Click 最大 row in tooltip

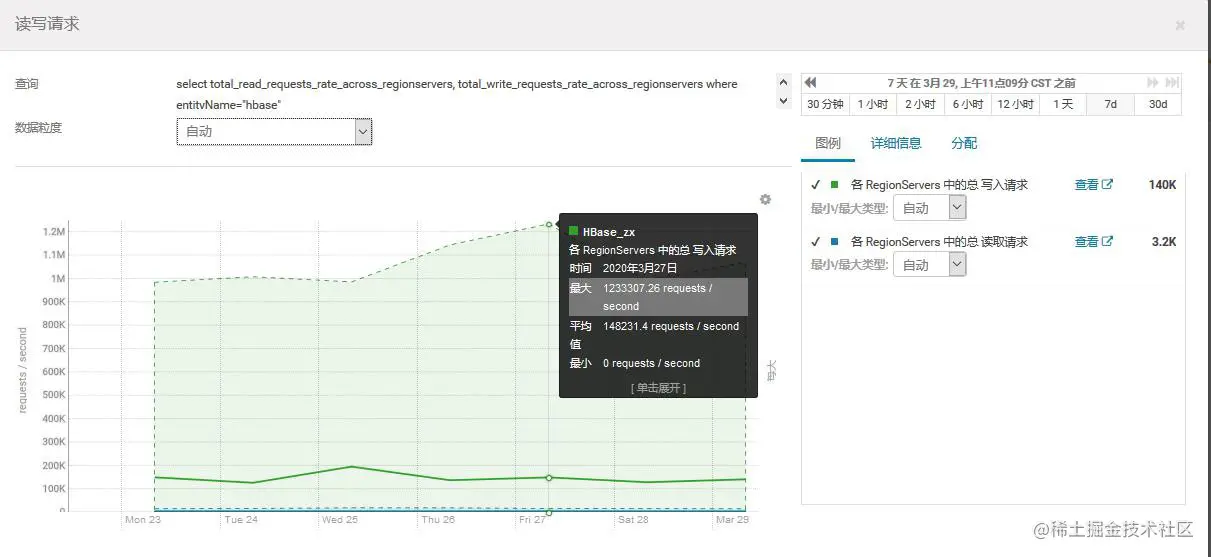(658, 297)
